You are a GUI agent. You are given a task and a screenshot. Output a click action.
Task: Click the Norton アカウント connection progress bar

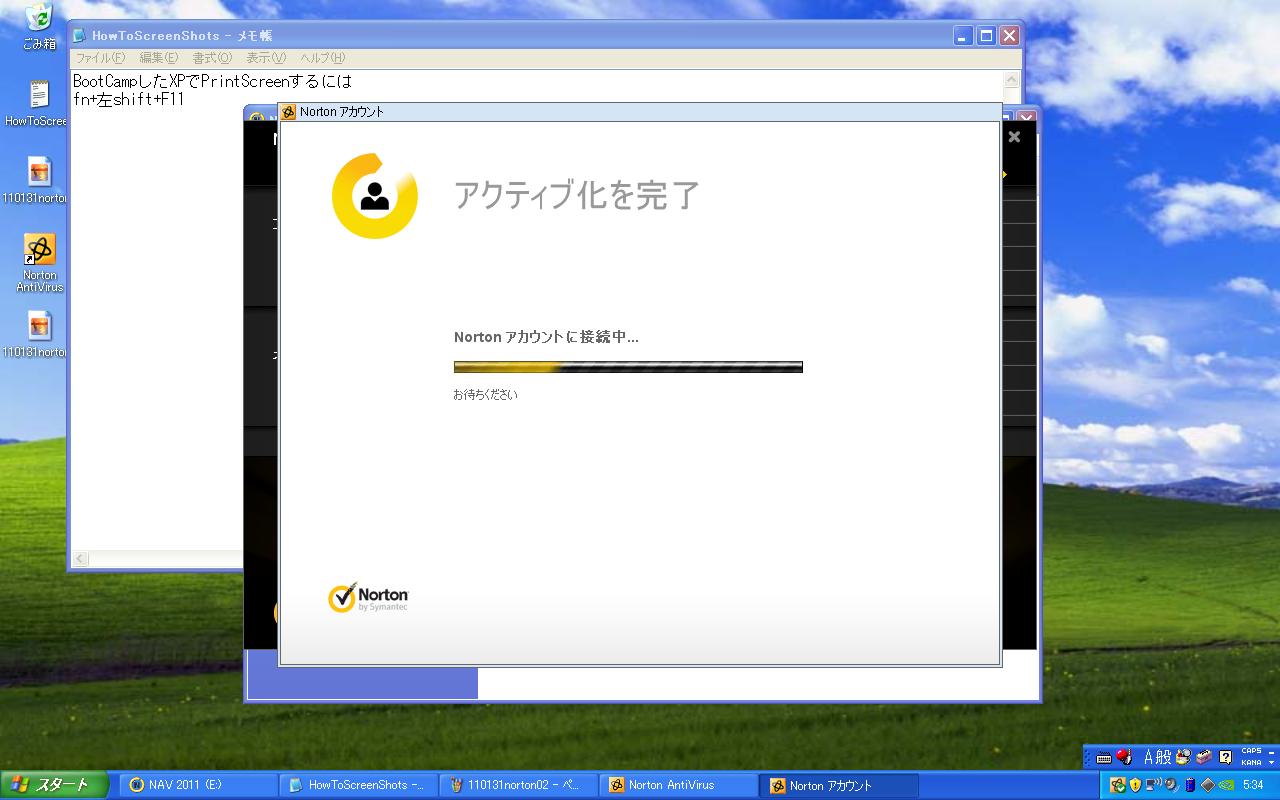click(628, 367)
